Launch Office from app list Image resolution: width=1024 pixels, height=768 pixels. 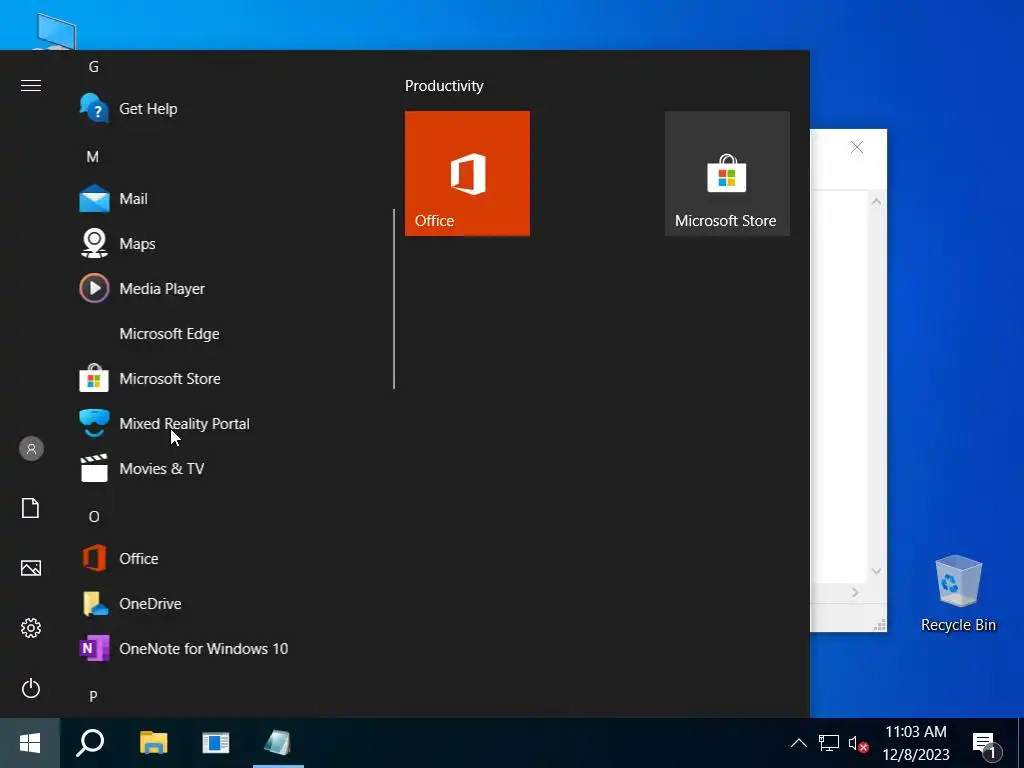pos(138,559)
